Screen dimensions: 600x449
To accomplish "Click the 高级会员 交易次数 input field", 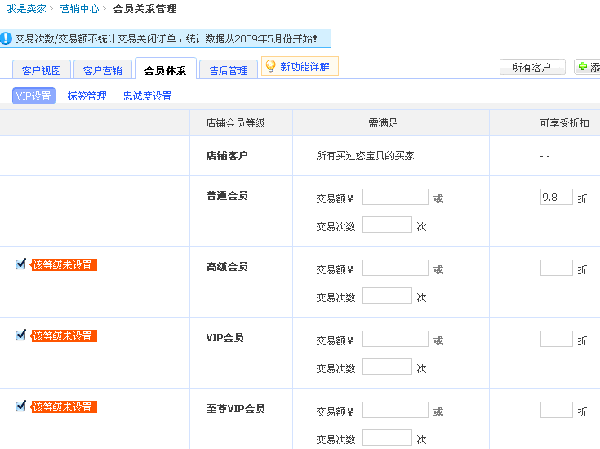I will [x=387, y=296].
